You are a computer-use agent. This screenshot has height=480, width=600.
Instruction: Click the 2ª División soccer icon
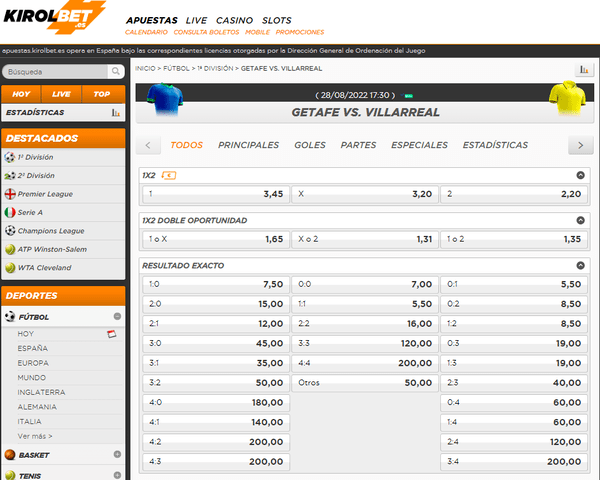[x=10, y=176]
